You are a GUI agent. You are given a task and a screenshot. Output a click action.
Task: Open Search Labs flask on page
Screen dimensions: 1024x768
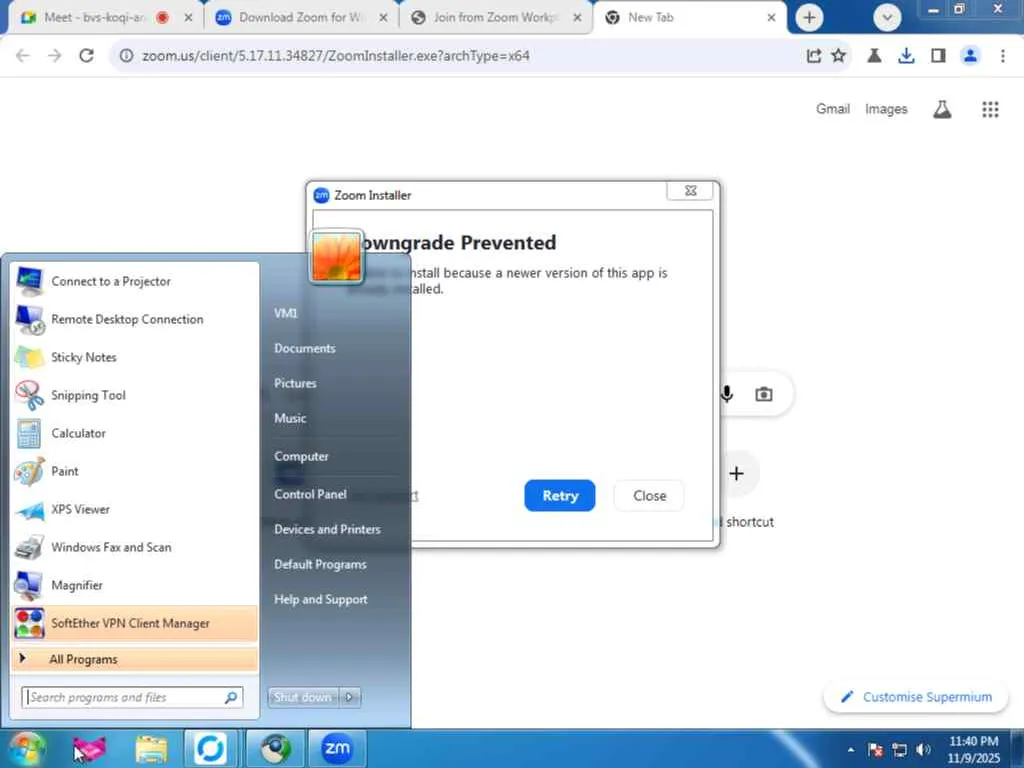coord(942,109)
